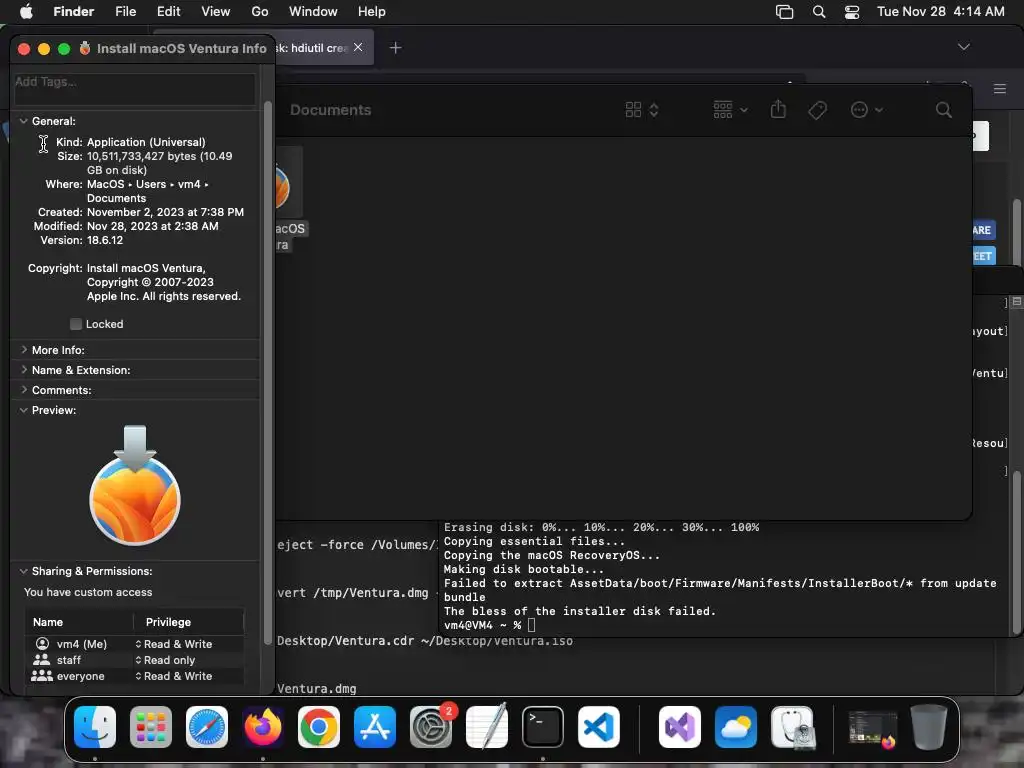Click the date and time in menu bar
This screenshot has height=768, width=1024.
(940, 11)
